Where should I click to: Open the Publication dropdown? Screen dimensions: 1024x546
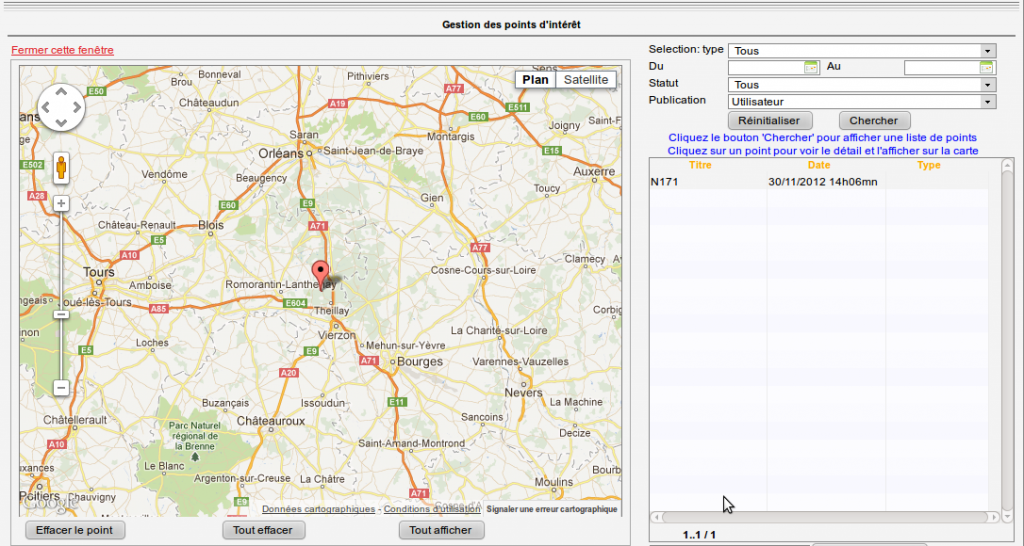(862, 102)
